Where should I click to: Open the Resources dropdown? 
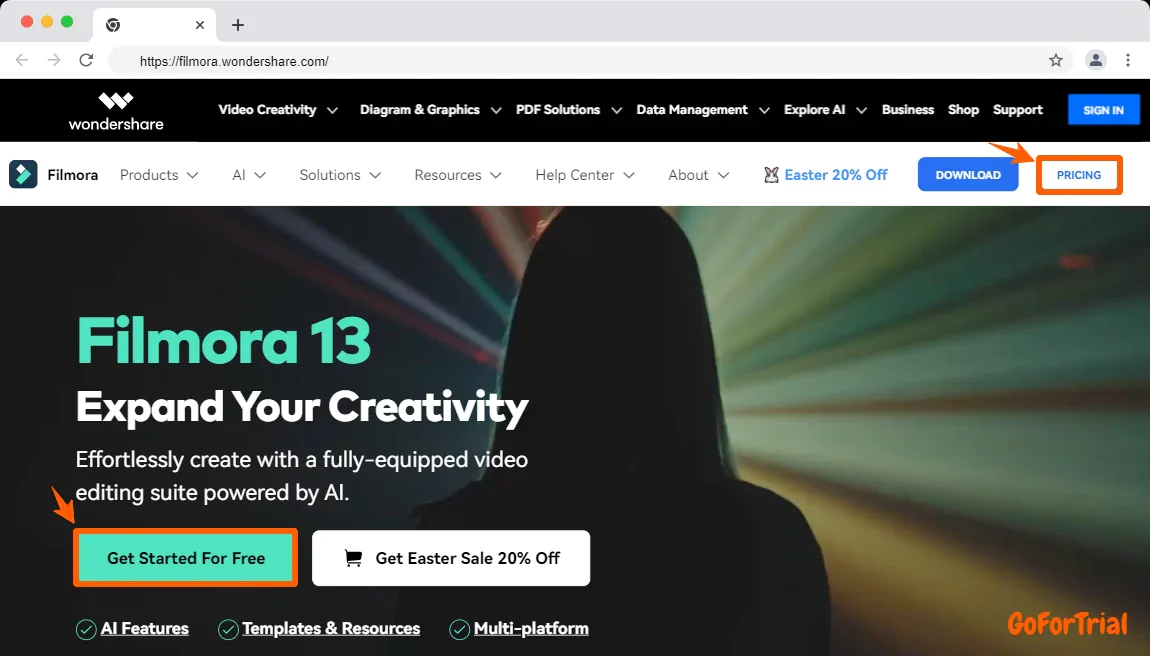(458, 175)
